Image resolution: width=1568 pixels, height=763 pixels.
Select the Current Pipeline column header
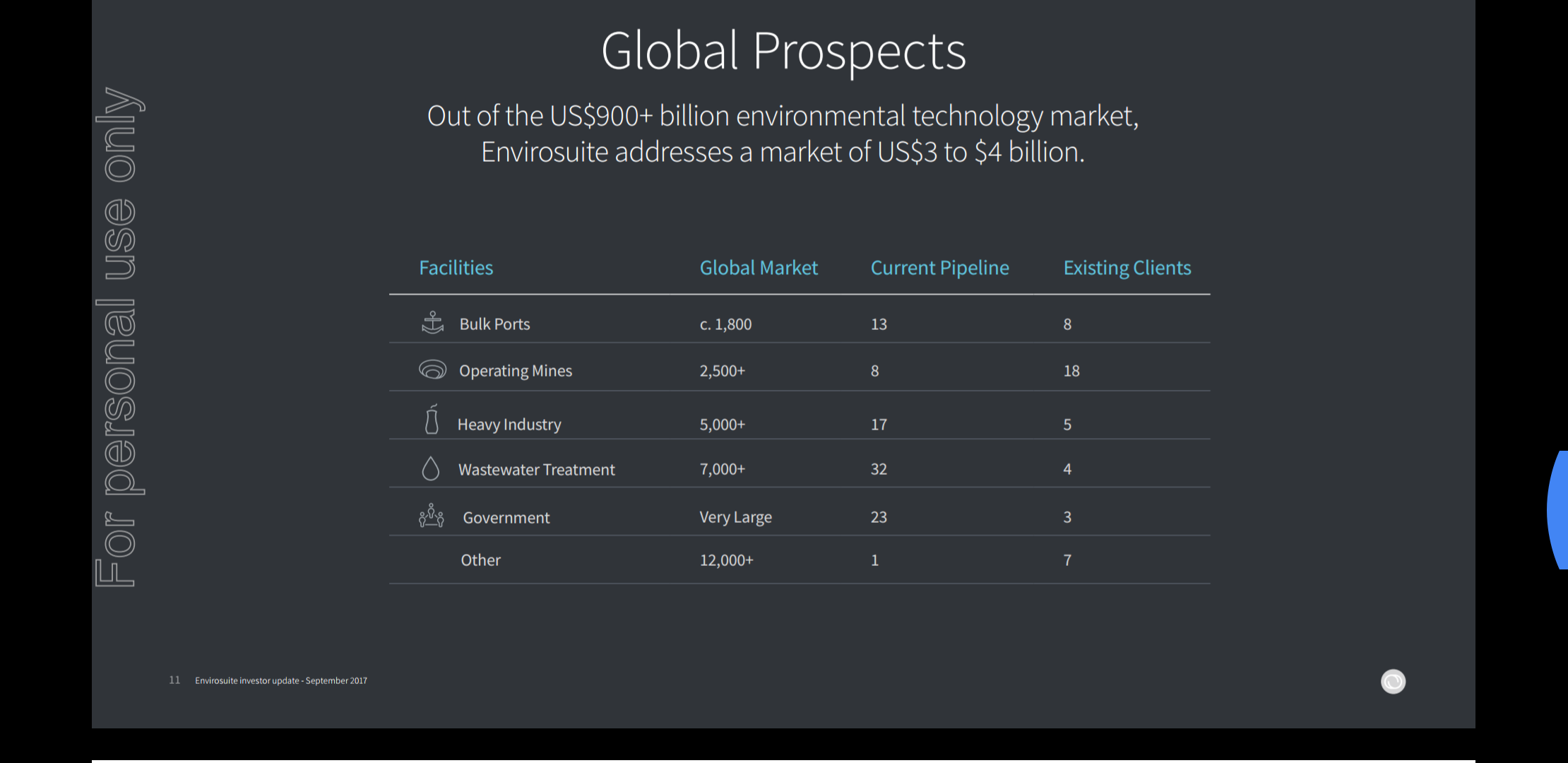pos(939,268)
